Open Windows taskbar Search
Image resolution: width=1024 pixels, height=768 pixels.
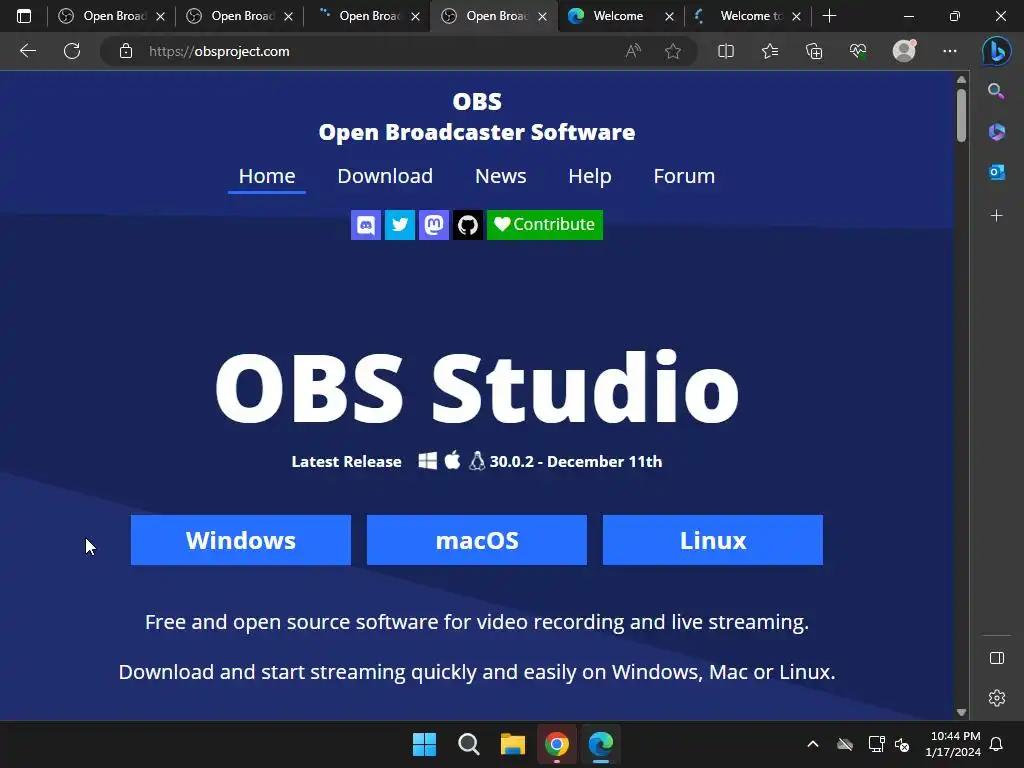[469, 744]
